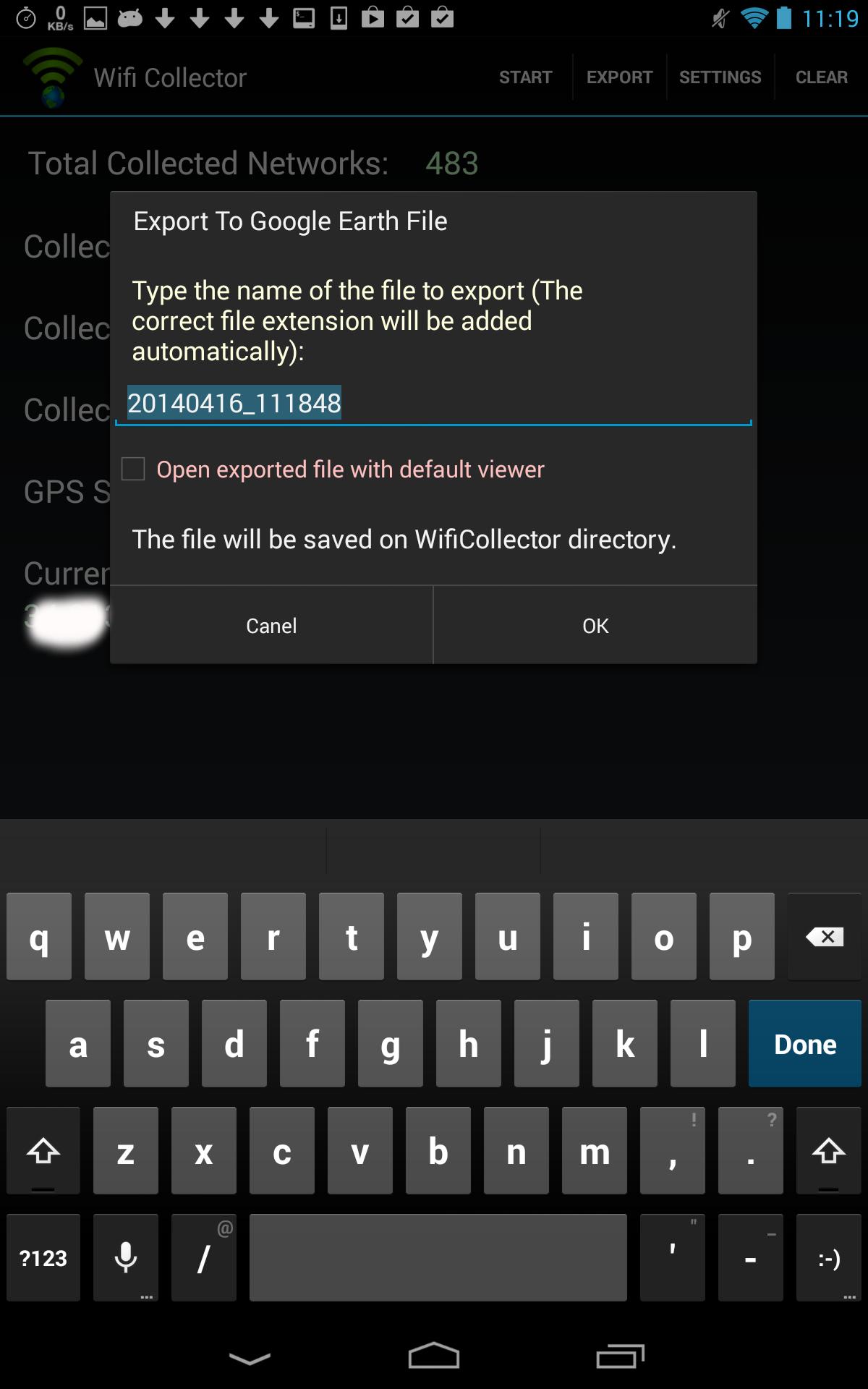Hide keyboard with the back chevron

250,1358
